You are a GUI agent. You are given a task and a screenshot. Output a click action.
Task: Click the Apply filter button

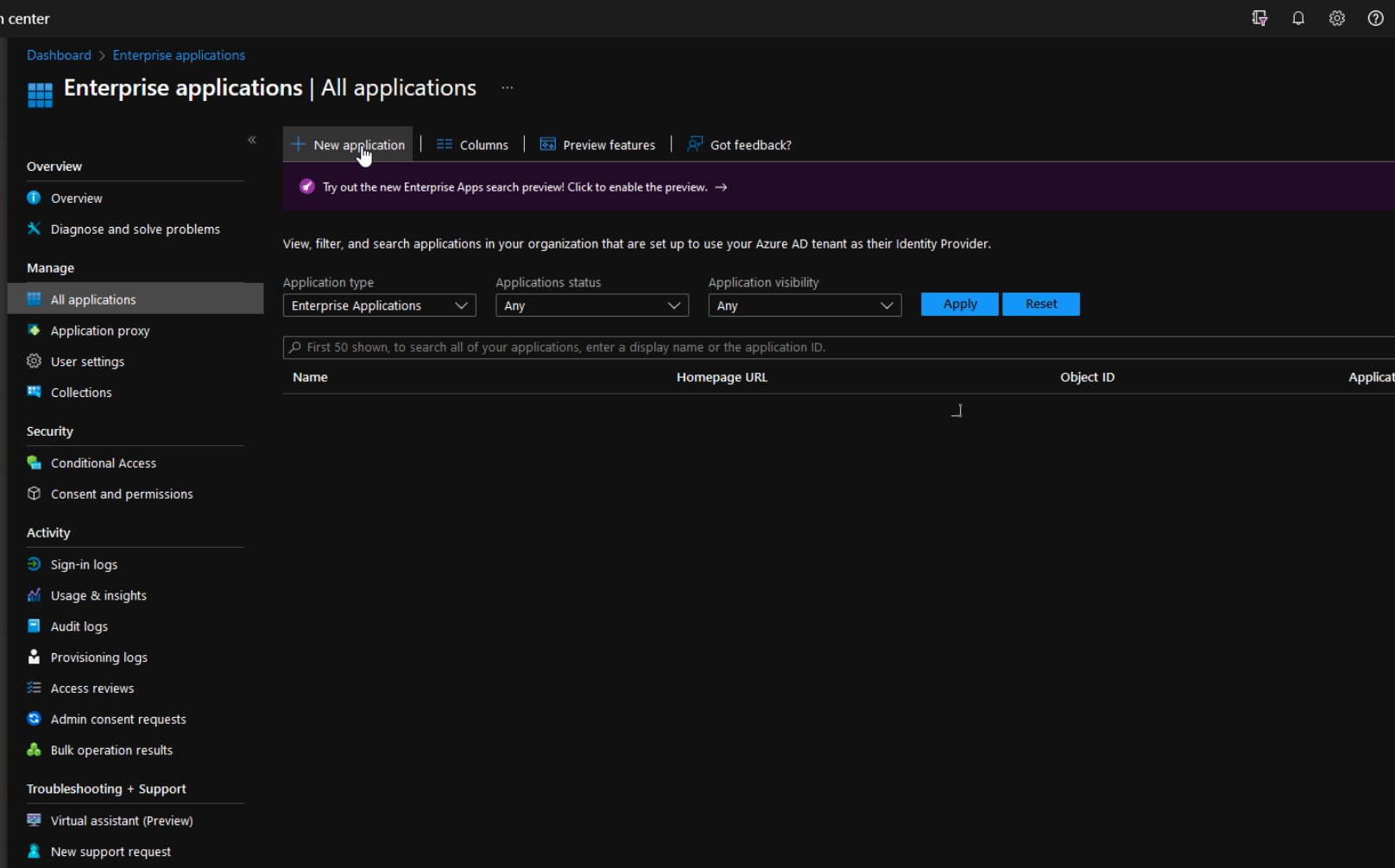point(960,304)
